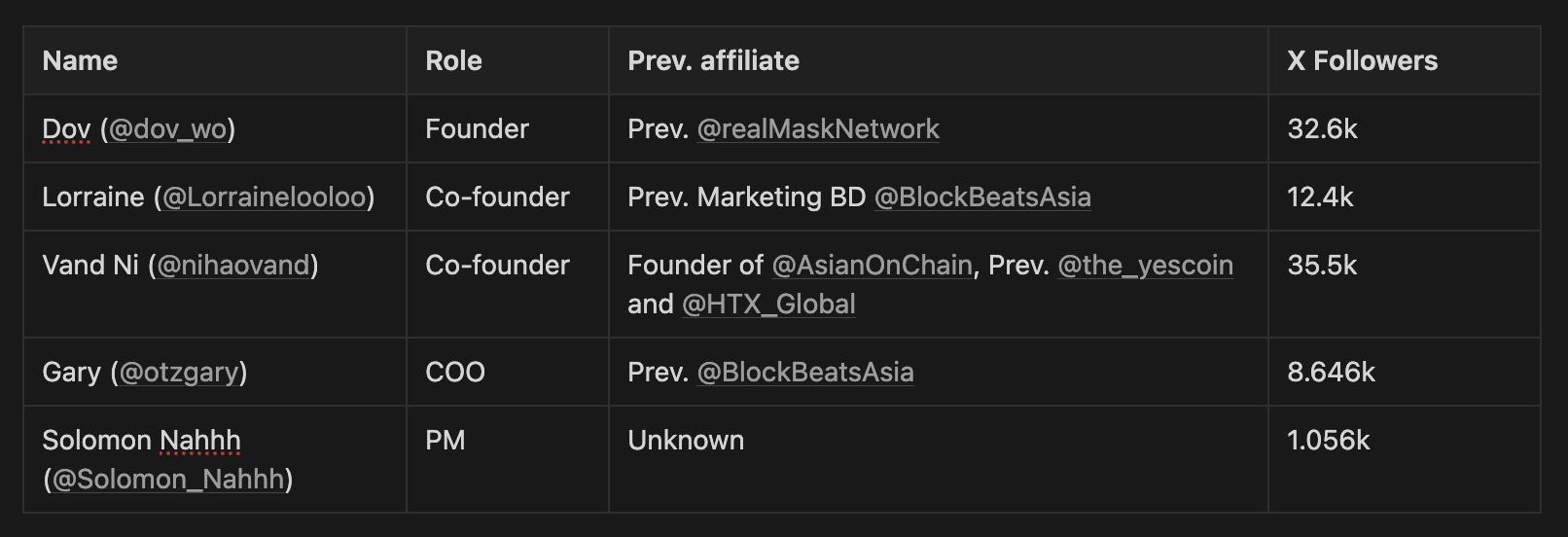Open @BlockBeatsAsia link in Gary's row
This screenshot has height=537, width=1568.
[805, 373]
